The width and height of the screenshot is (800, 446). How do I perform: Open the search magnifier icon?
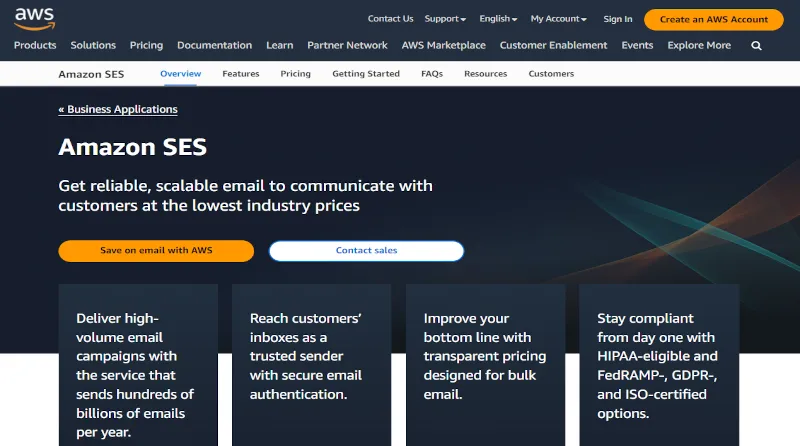756,45
